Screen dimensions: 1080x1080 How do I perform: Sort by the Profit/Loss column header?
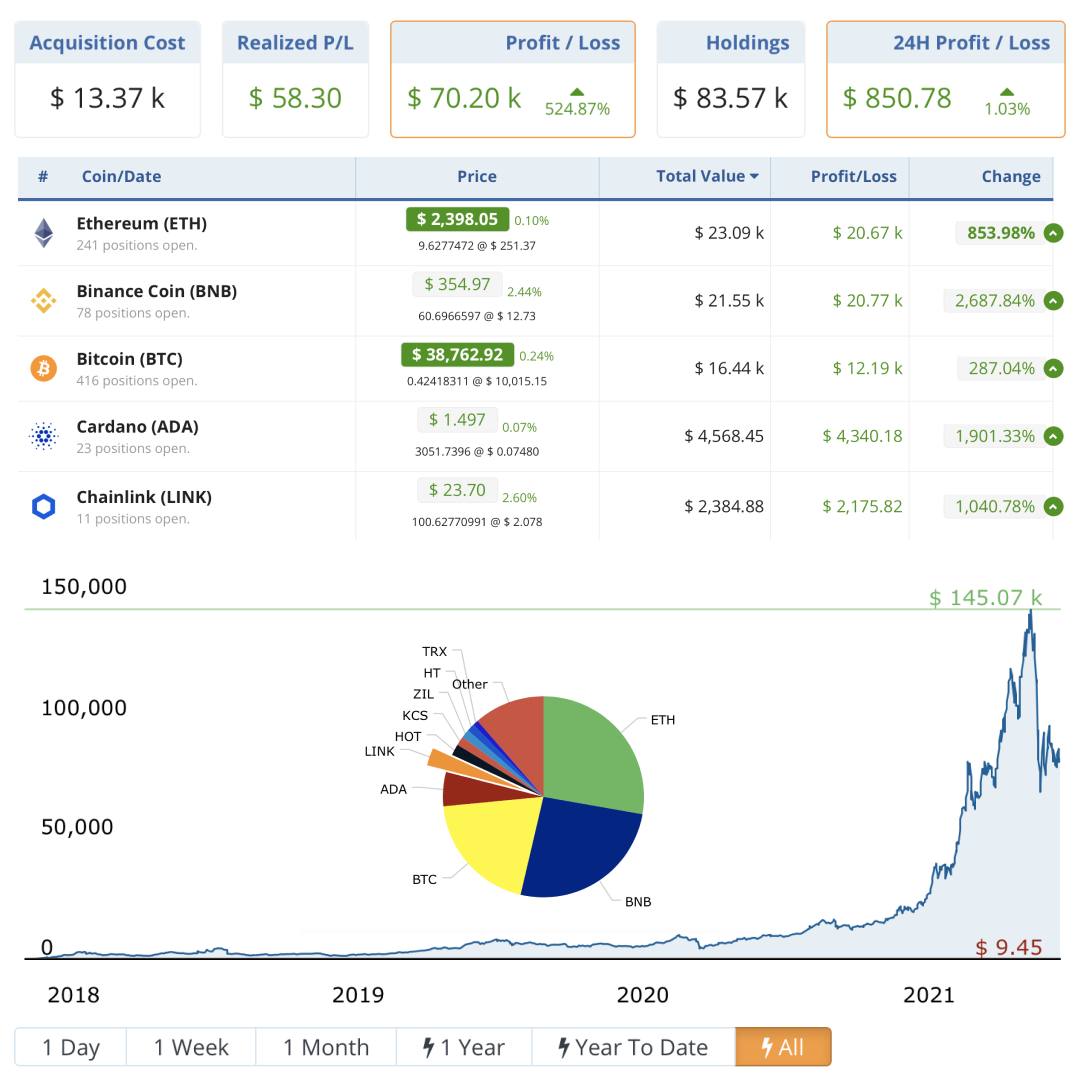(x=853, y=177)
